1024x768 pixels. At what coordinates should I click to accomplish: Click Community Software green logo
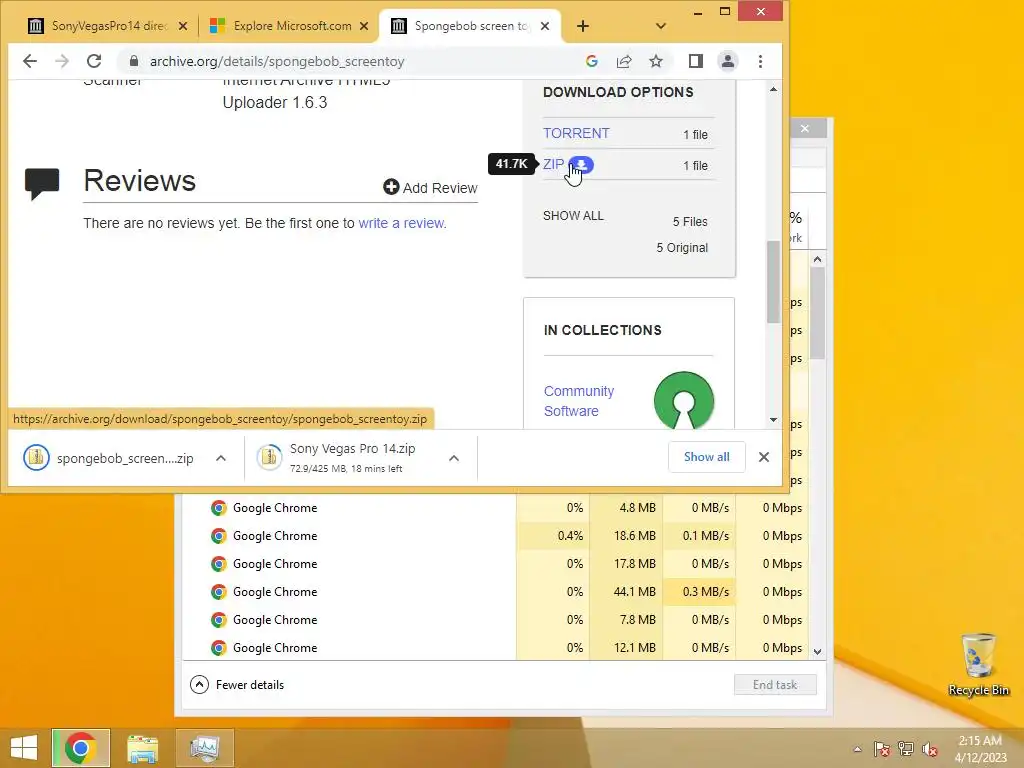(x=684, y=400)
